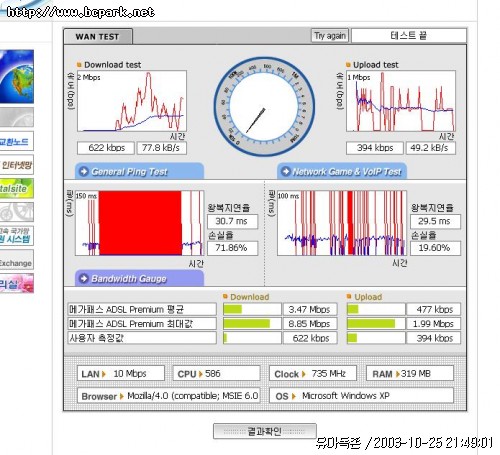Image resolution: width=500 pixels, height=455 pixels.
Task: Select the WAN TEST tab
Action: [98, 36]
